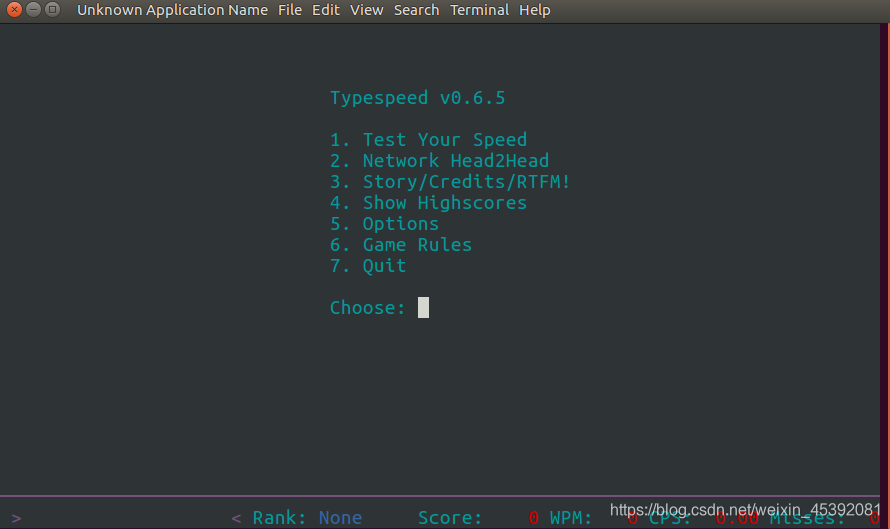Image resolution: width=890 pixels, height=529 pixels.
Task: Click the minimize window button
Action: [x=33, y=10]
